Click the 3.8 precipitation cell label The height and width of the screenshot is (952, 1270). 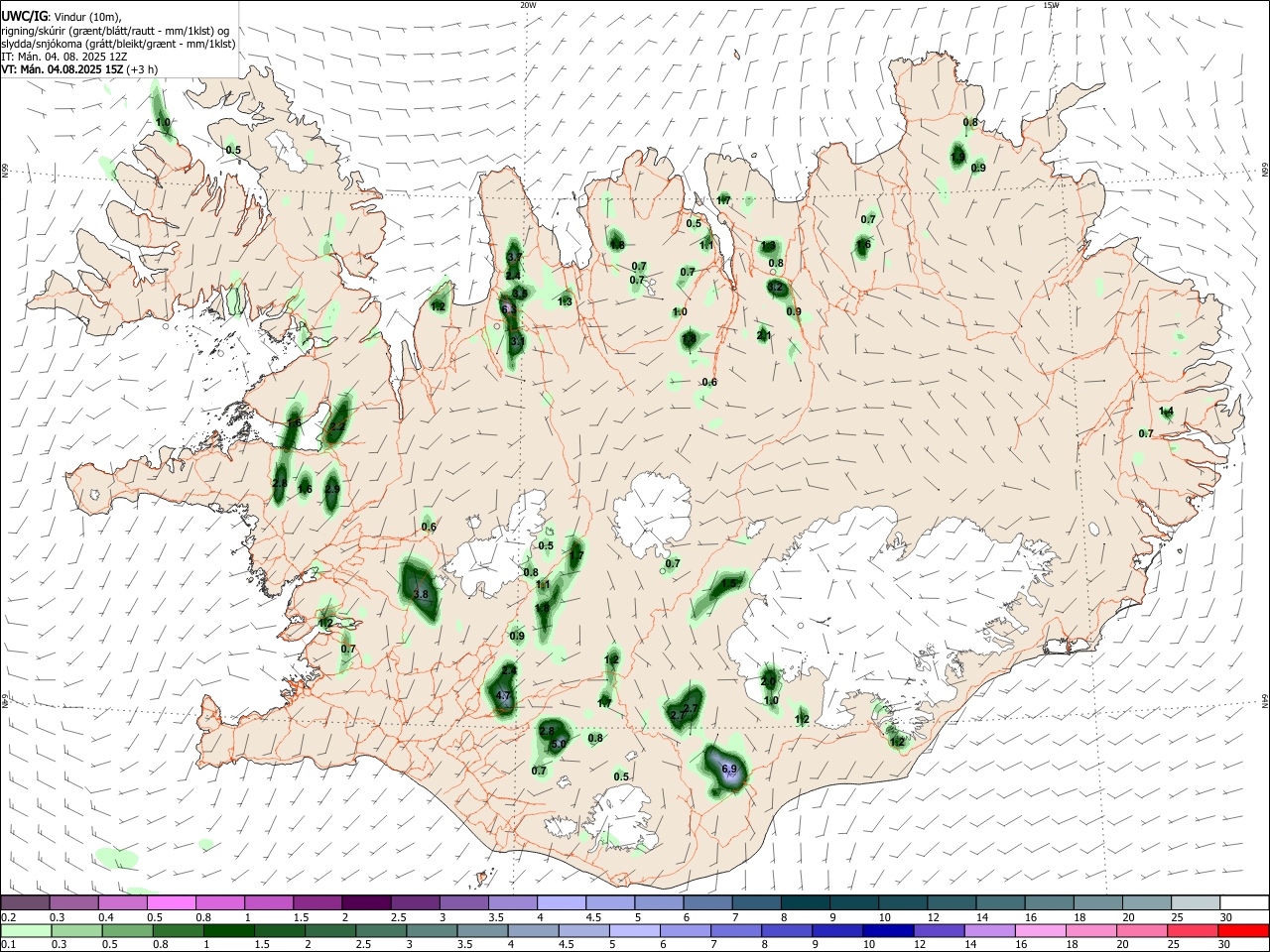pos(421,594)
